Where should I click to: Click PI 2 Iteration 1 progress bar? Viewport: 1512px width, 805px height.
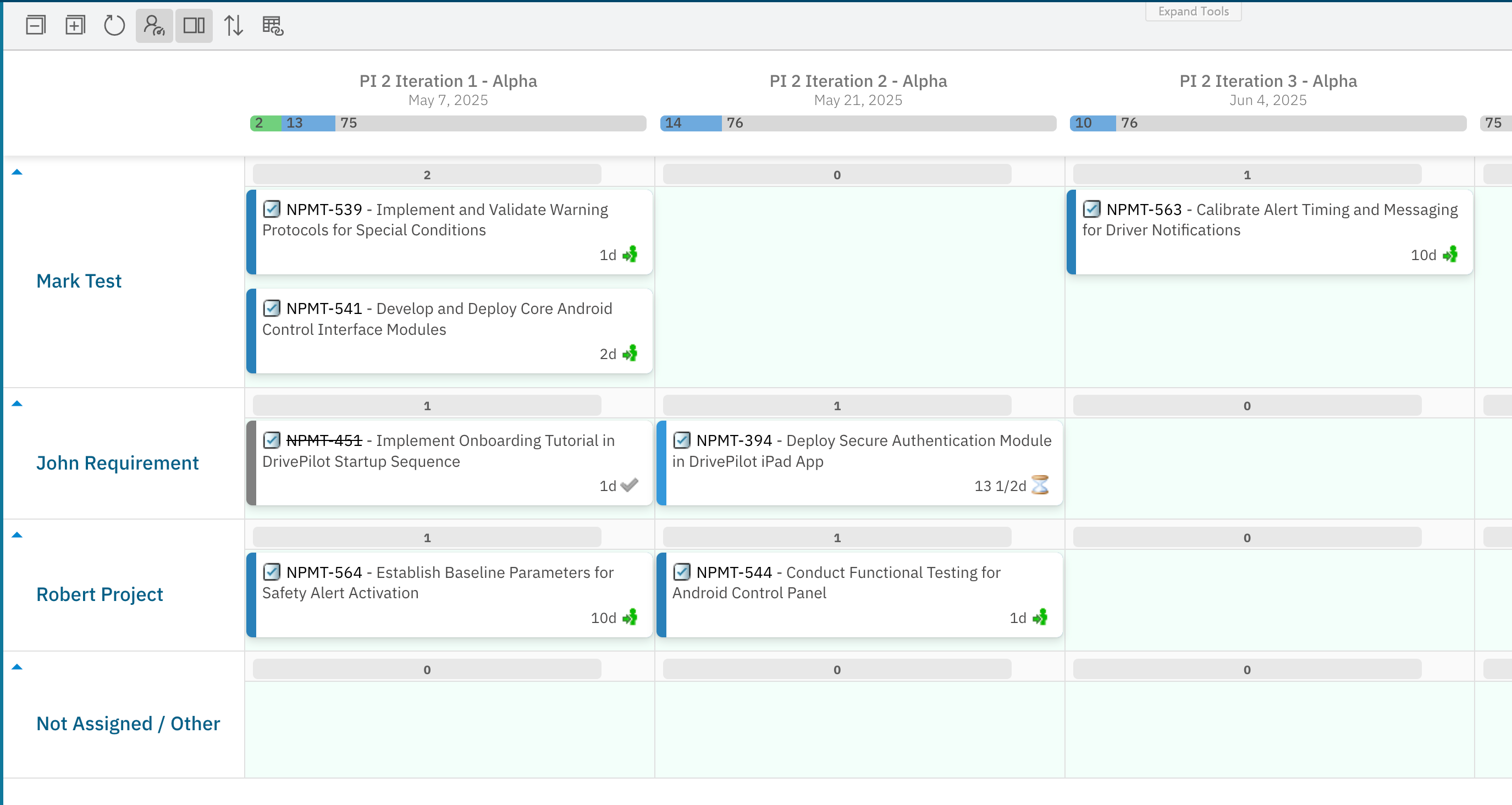point(448,123)
